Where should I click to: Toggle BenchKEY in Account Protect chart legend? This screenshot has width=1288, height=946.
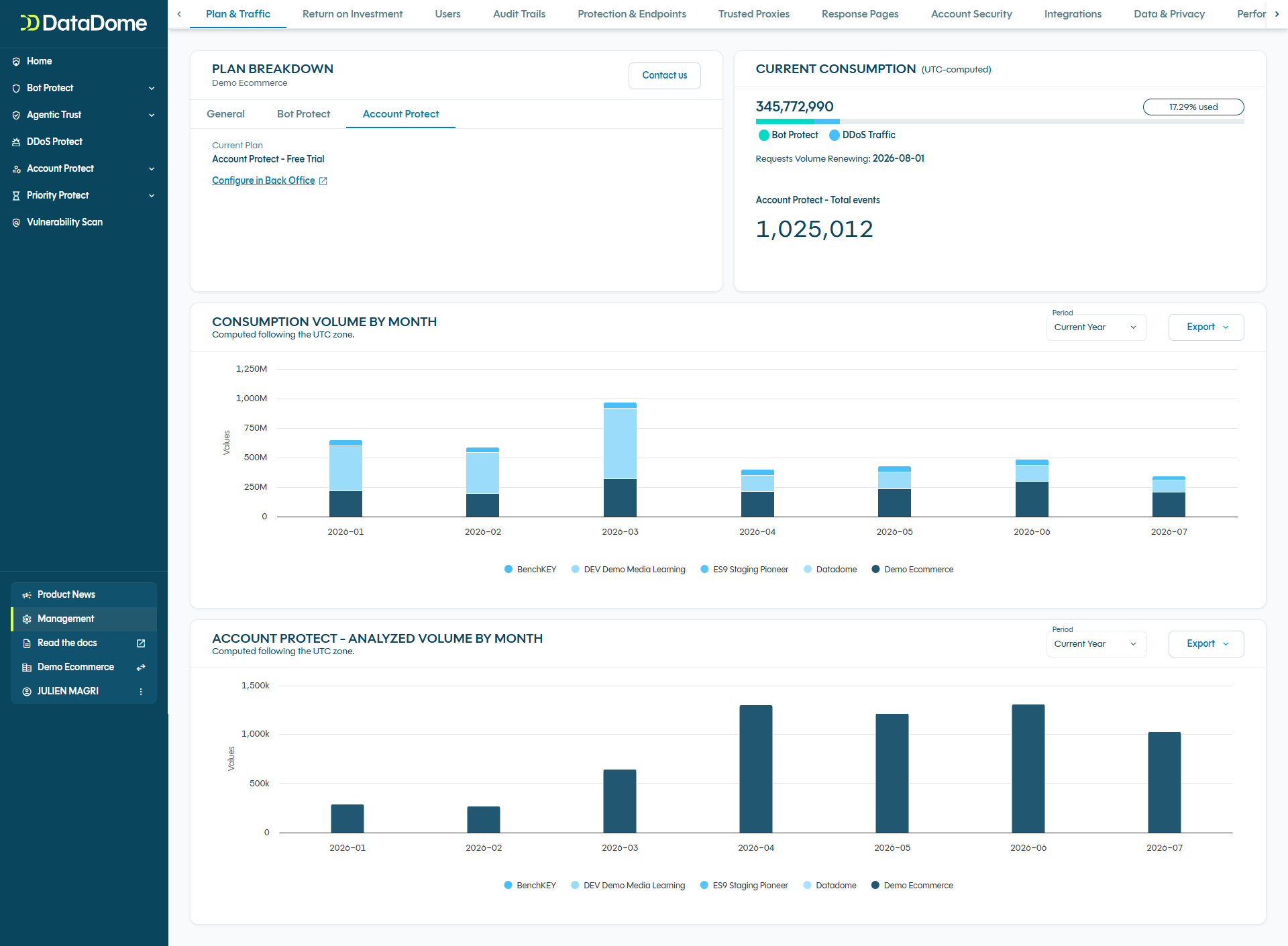coord(530,885)
